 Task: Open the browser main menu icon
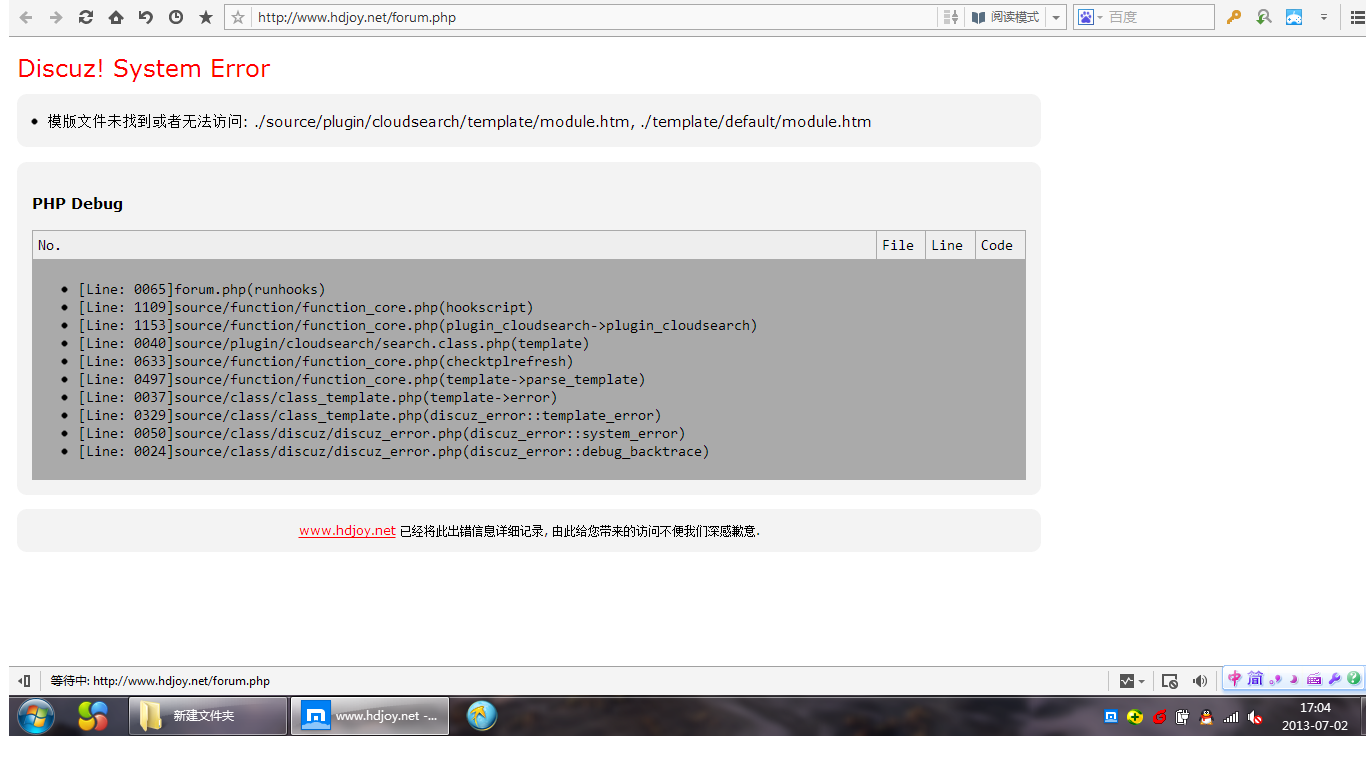[1356, 17]
